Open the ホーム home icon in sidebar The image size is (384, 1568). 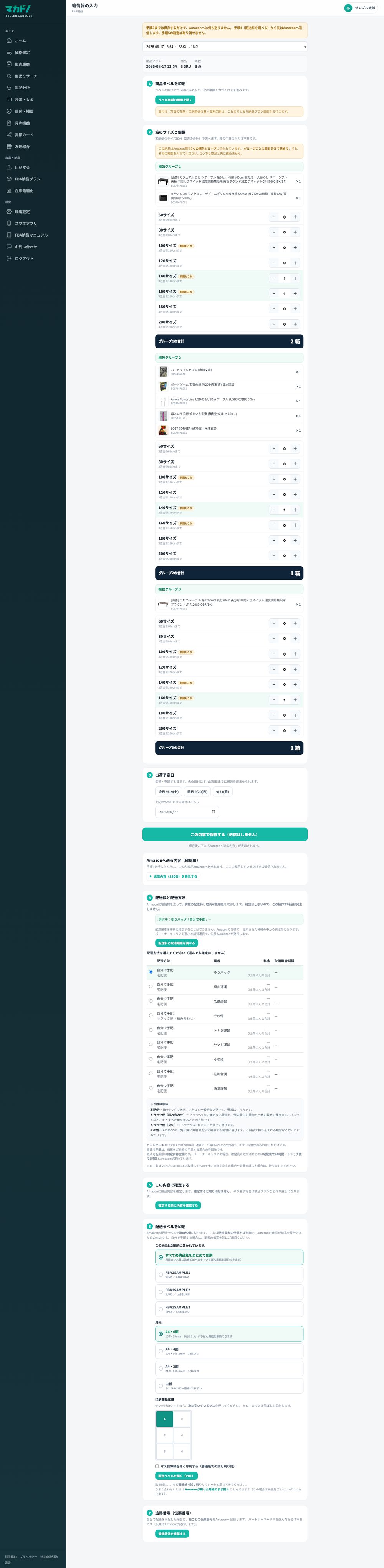point(9,41)
